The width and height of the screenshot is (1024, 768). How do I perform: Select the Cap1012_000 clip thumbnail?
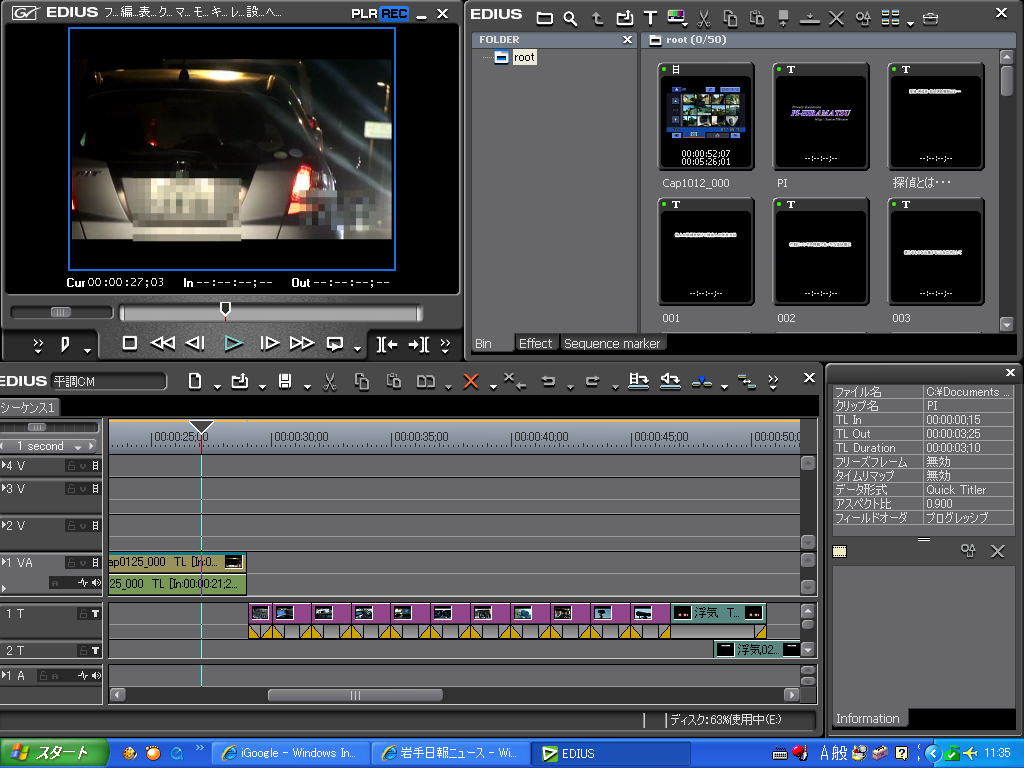tap(705, 116)
